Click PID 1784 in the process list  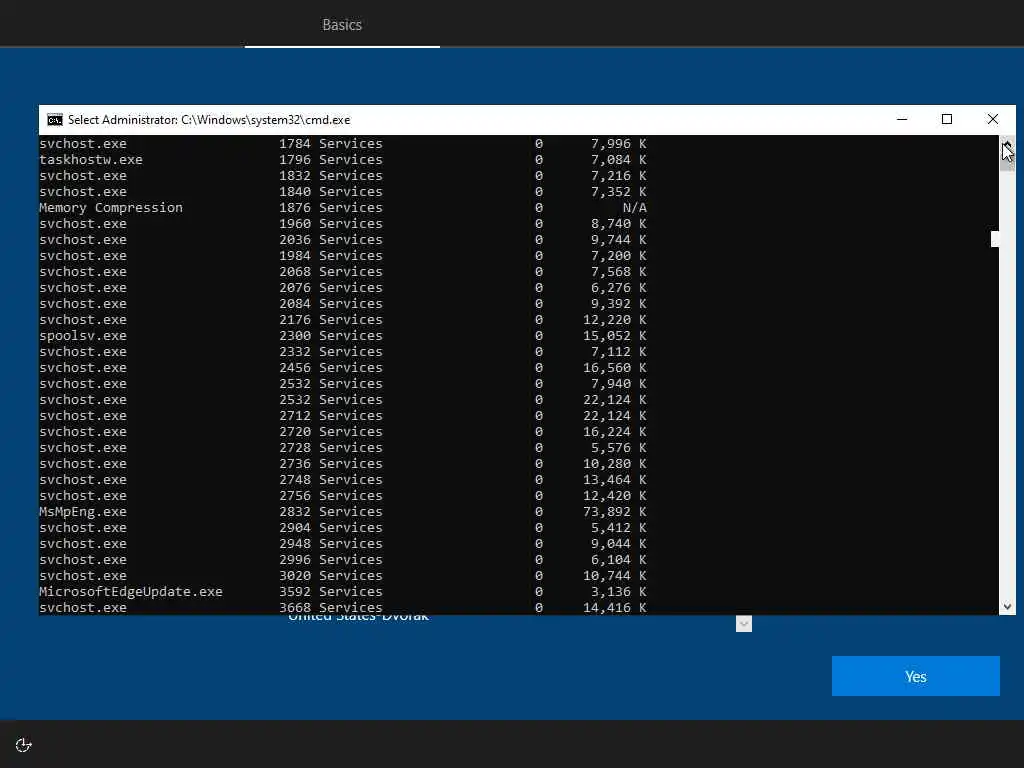coord(295,144)
